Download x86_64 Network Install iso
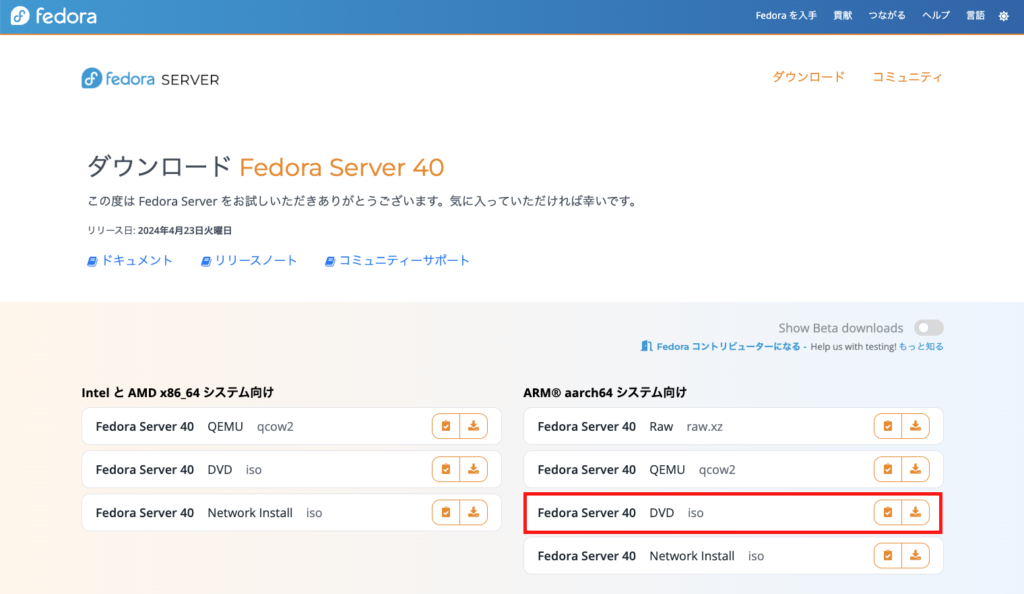The image size is (1024, 594). [473, 512]
